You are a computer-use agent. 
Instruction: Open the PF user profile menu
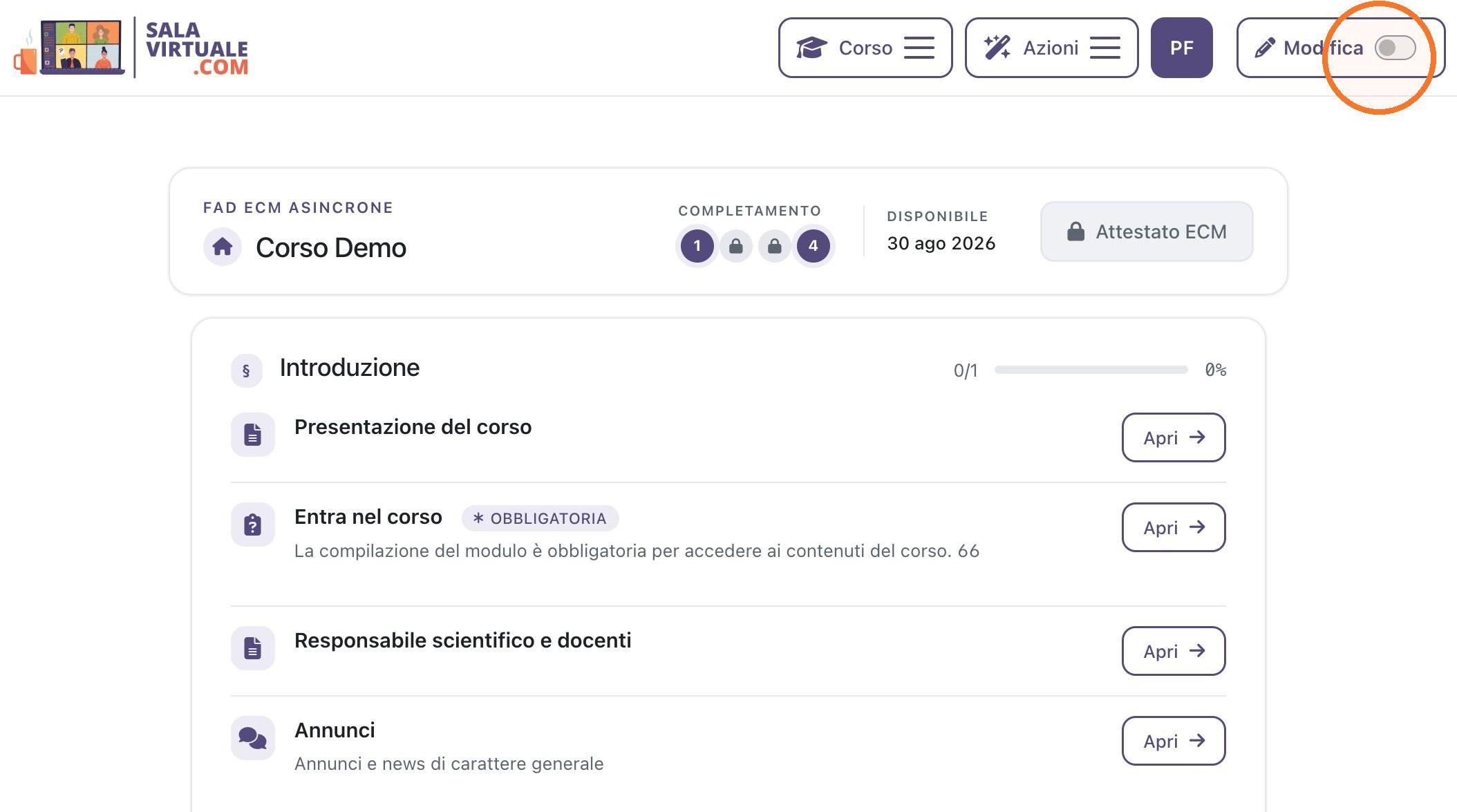1182,48
